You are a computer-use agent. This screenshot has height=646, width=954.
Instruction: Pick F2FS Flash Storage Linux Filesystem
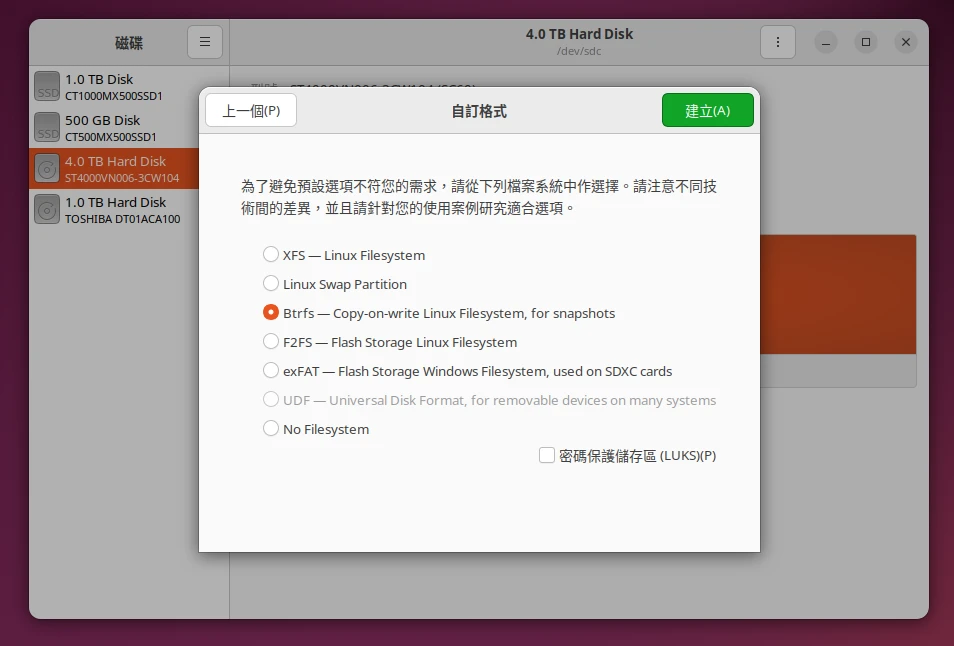tap(271, 342)
